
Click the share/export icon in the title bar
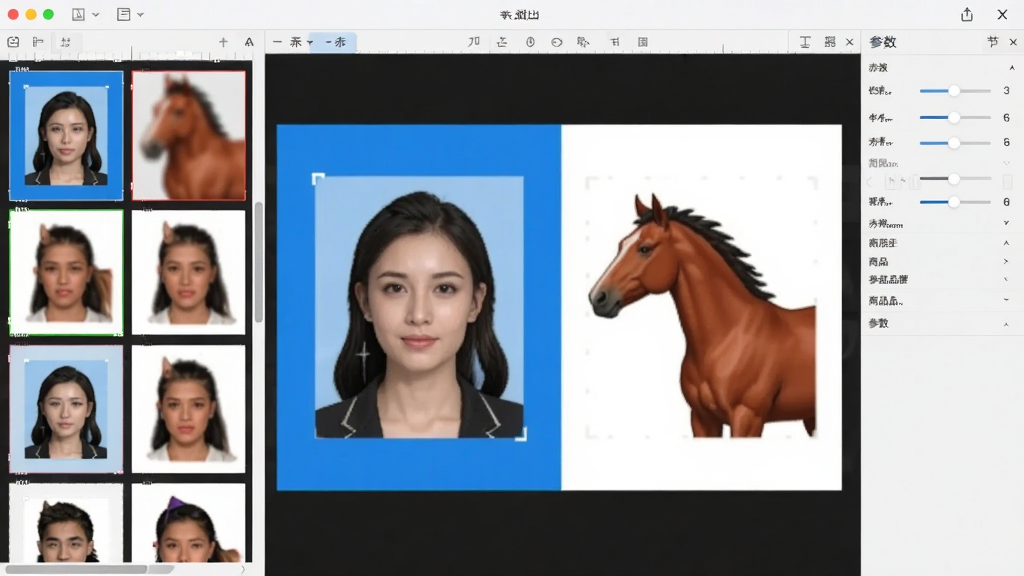click(967, 14)
